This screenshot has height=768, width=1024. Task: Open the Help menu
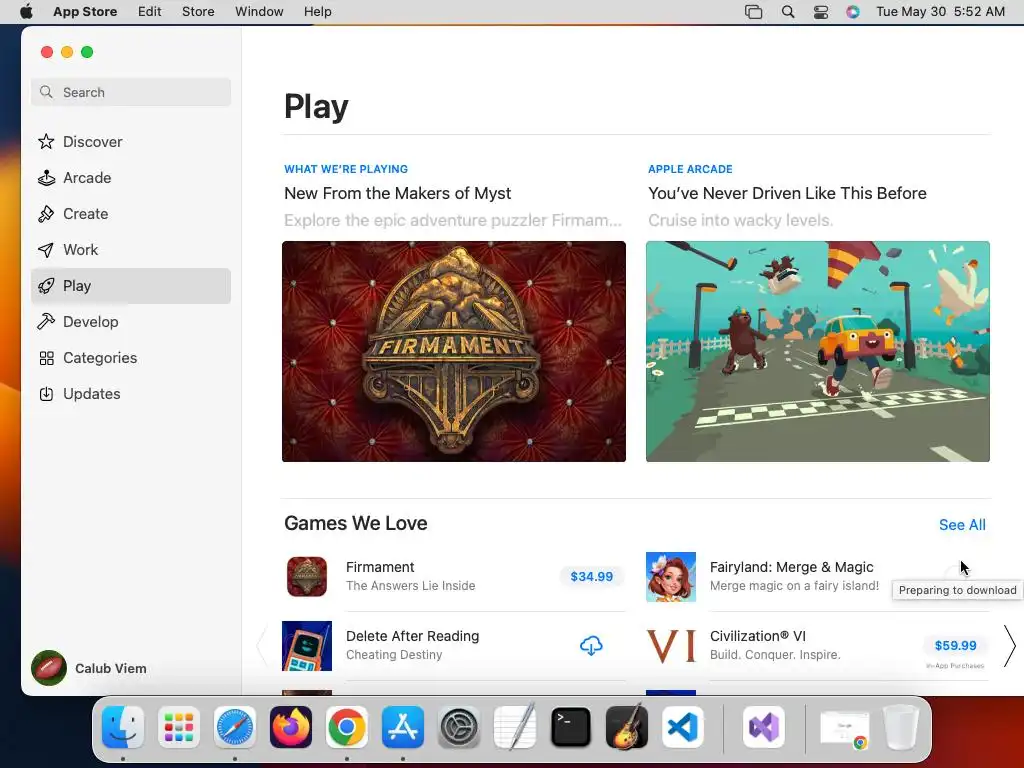point(317,12)
